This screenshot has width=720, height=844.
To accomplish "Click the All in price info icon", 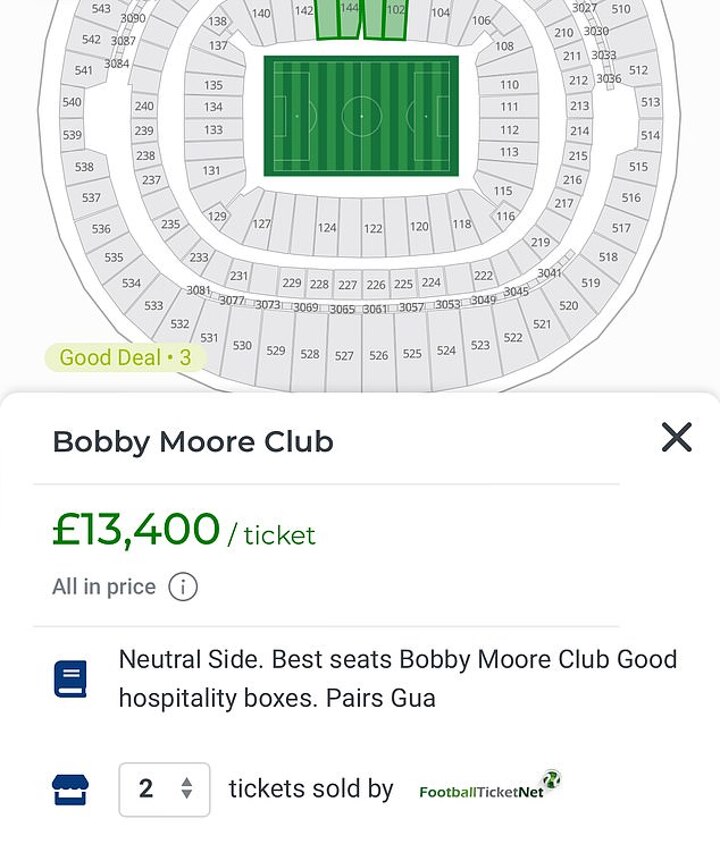I will pos(183,587).
